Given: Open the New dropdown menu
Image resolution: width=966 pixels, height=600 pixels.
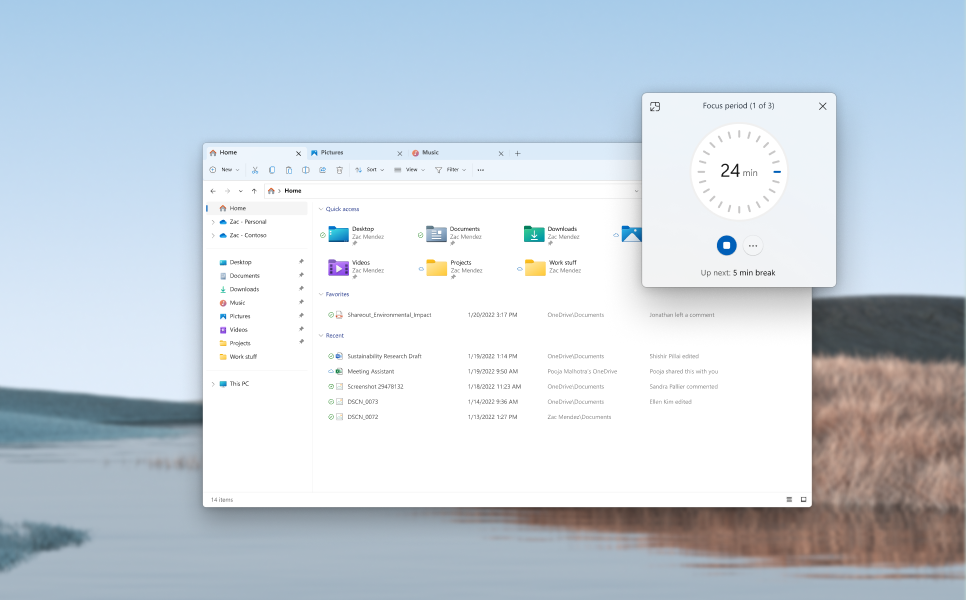Looking at the screenshot, I should pos(225,170).
